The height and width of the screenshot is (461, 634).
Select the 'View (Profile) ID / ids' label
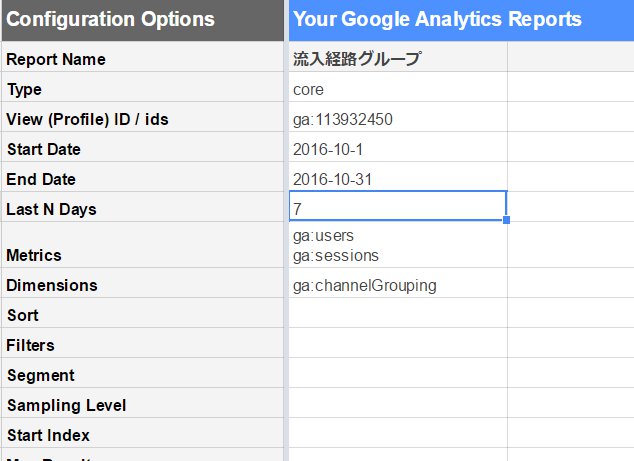pyautogui.click(x=143, y=117)
